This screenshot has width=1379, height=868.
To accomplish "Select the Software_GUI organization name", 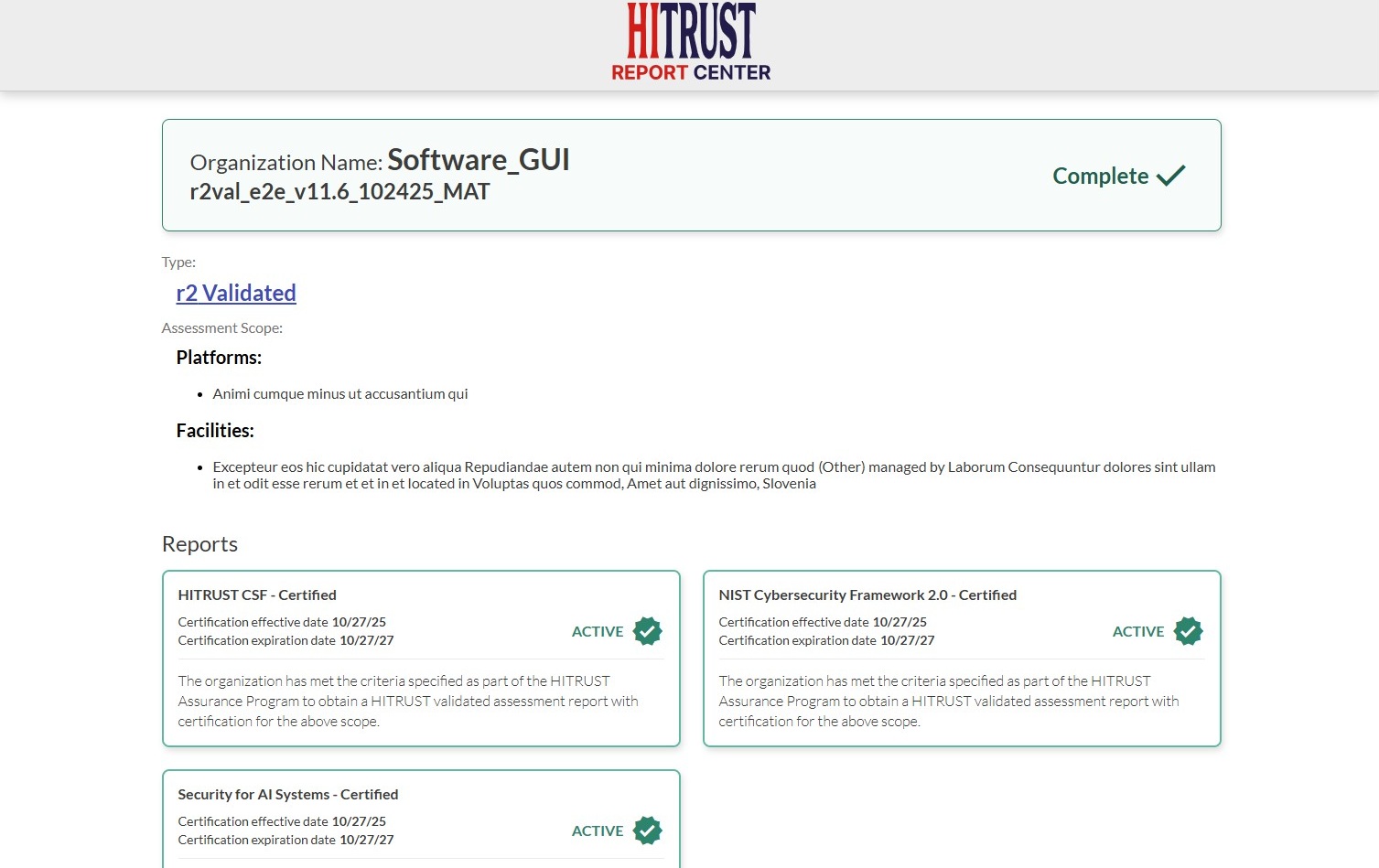I will pos(478,160).
